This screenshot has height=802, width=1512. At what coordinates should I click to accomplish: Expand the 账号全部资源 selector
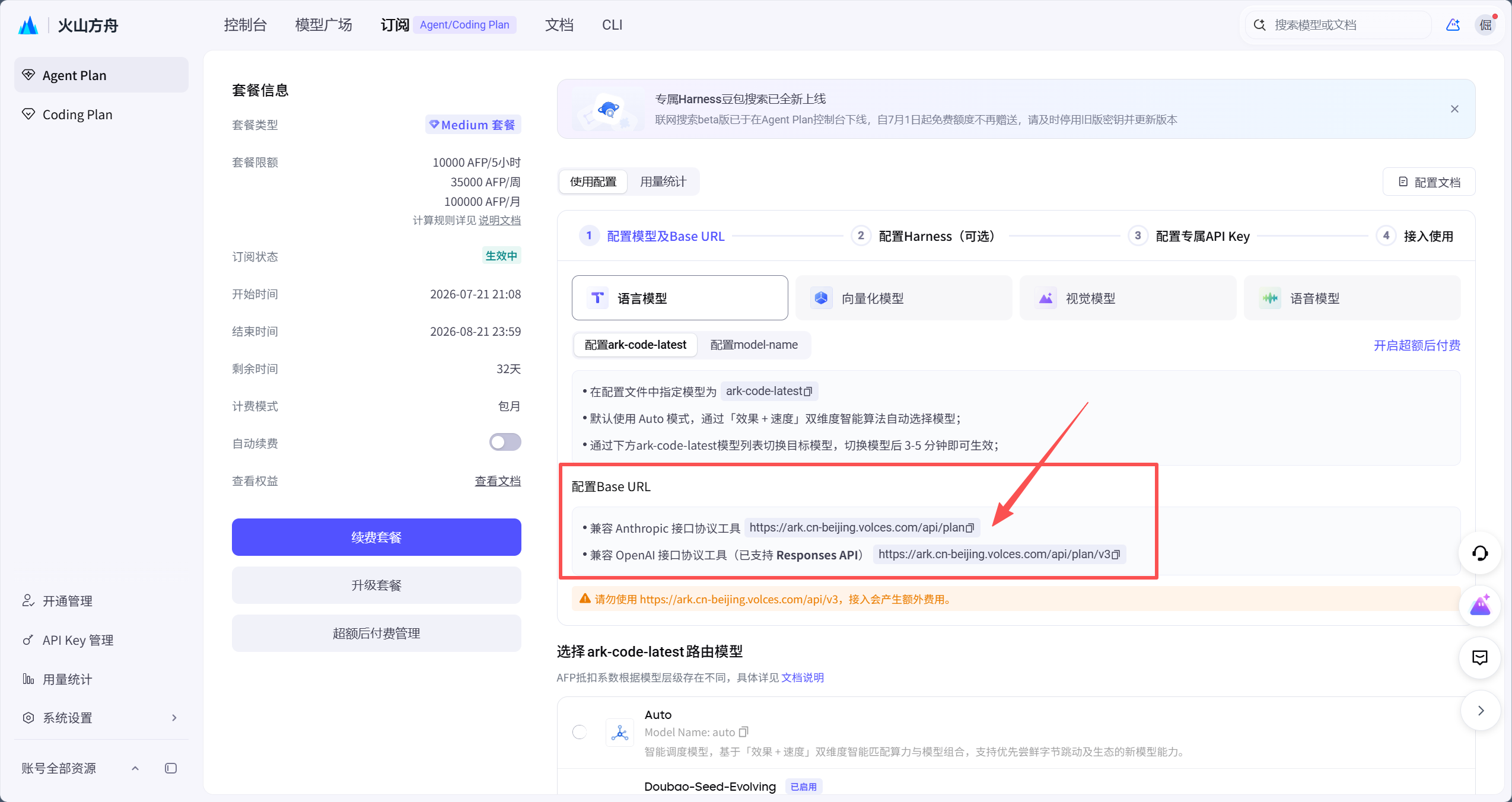pos(135,768)
